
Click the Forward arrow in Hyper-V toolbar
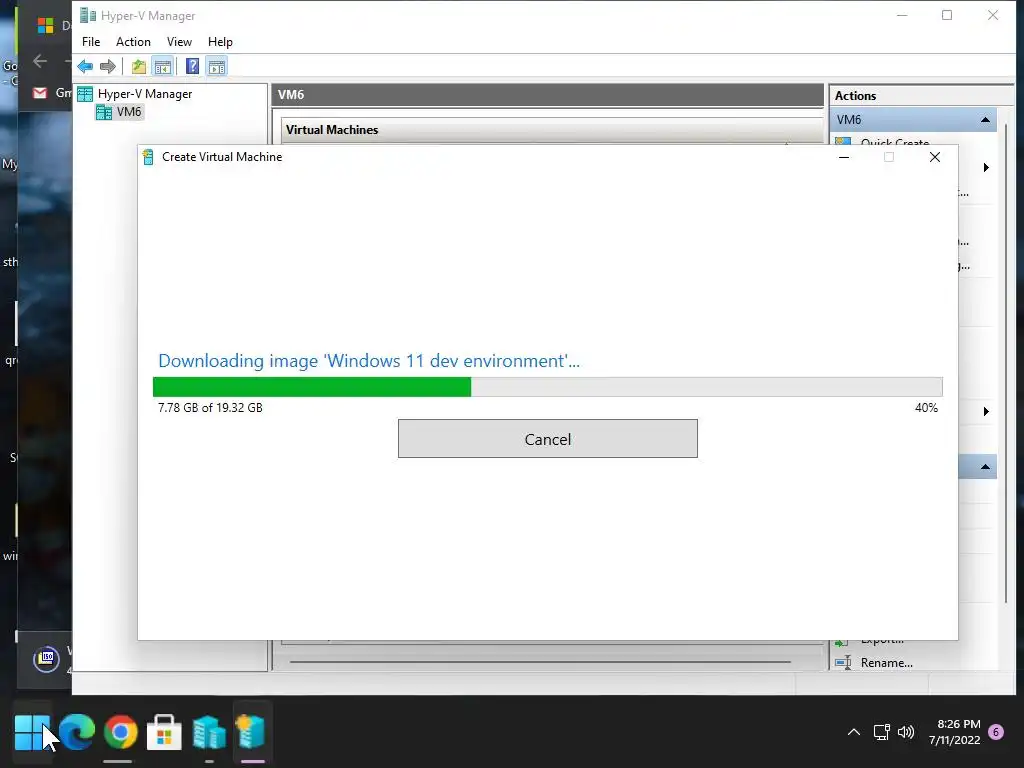coord(108,66)
